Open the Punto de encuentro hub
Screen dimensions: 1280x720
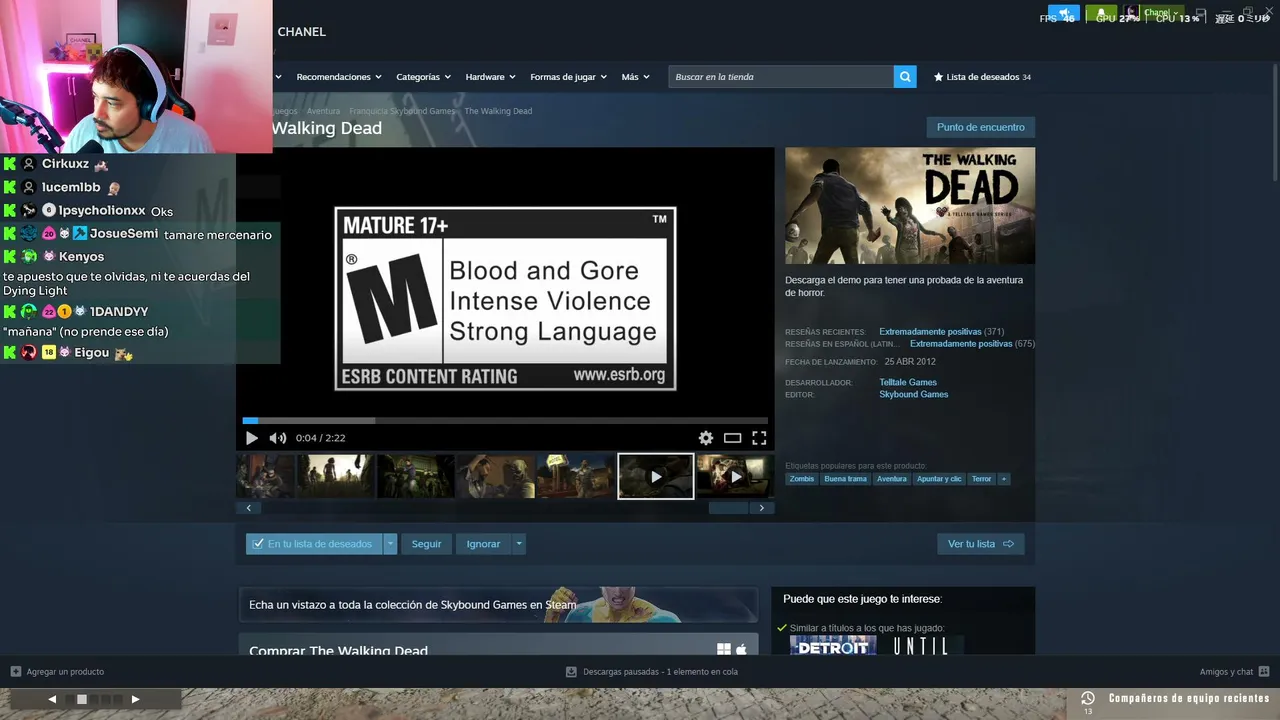[x=981, y=127]
